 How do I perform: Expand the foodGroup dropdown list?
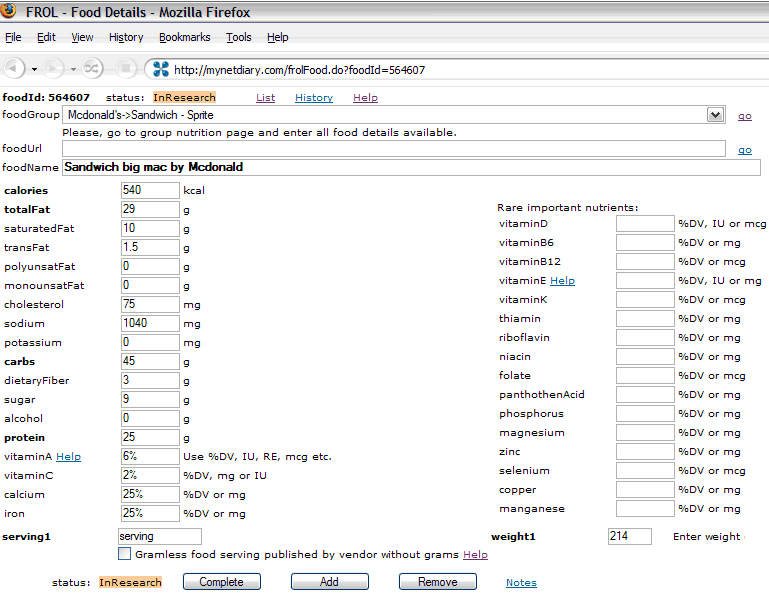click(715, 115)
